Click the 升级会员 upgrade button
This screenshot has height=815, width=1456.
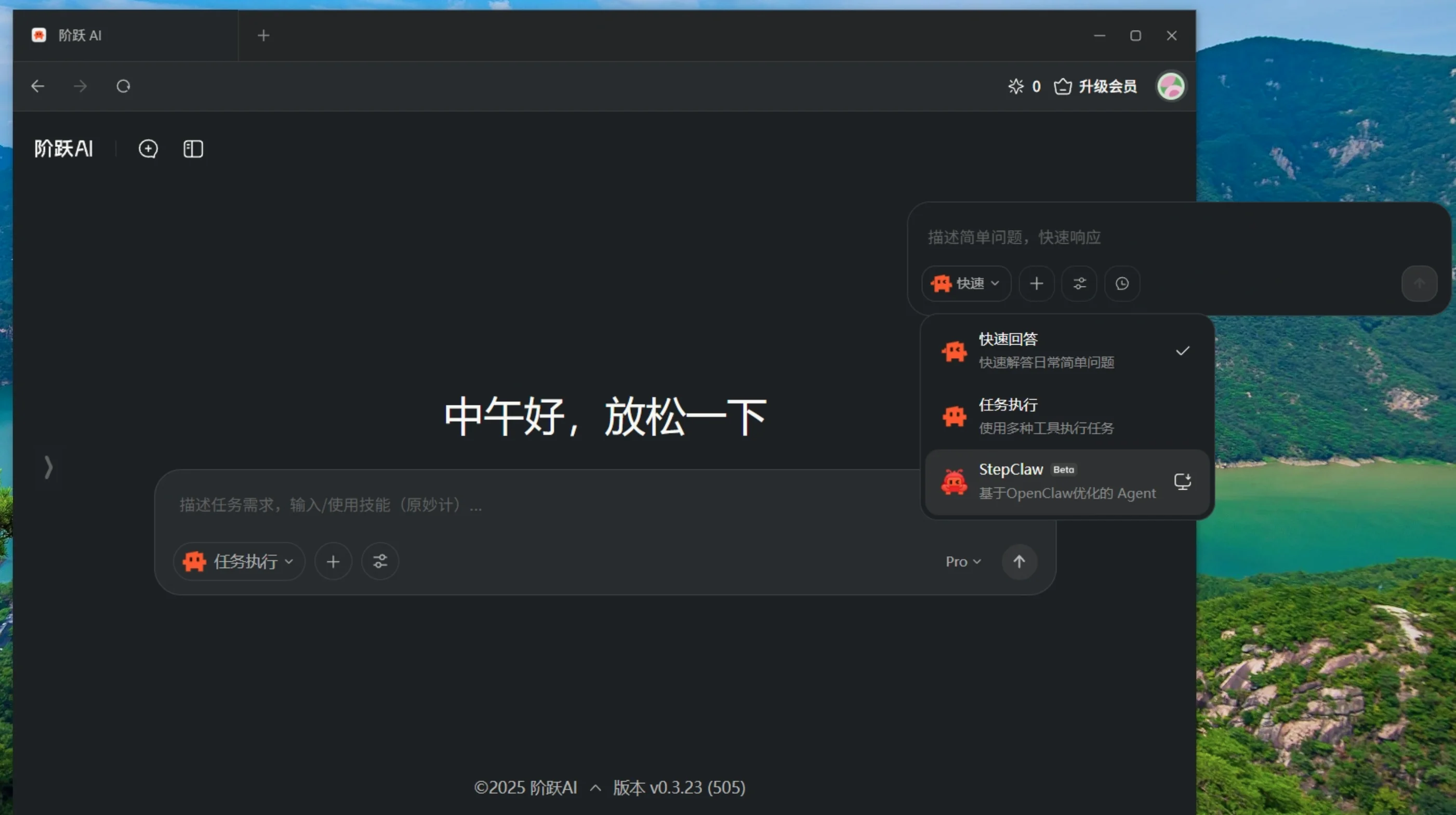click(1095, 86)
